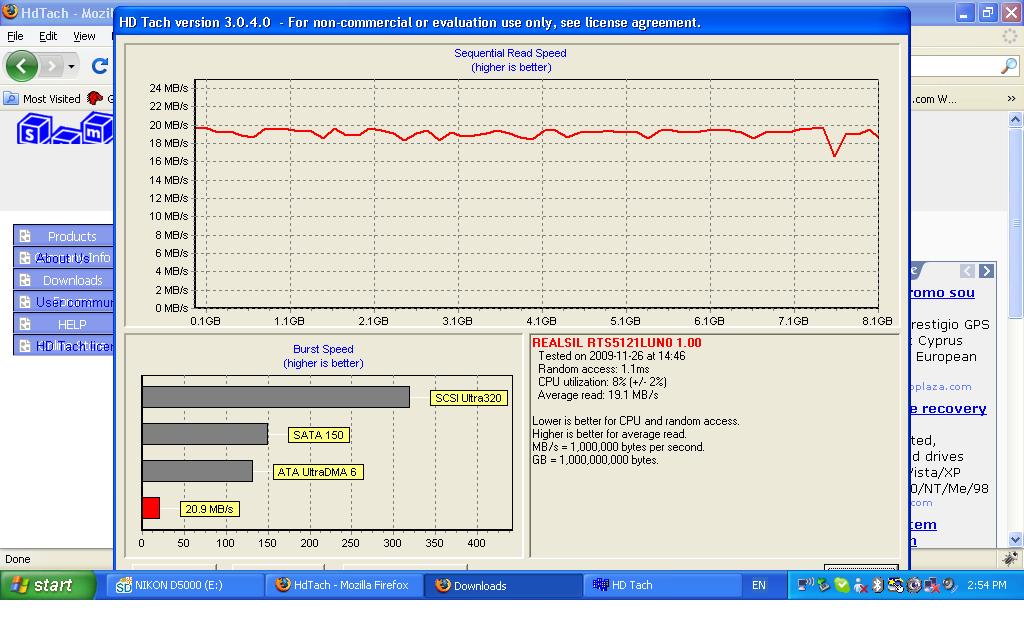
Task: Click the Windows Start button
Action: [48, 585]
